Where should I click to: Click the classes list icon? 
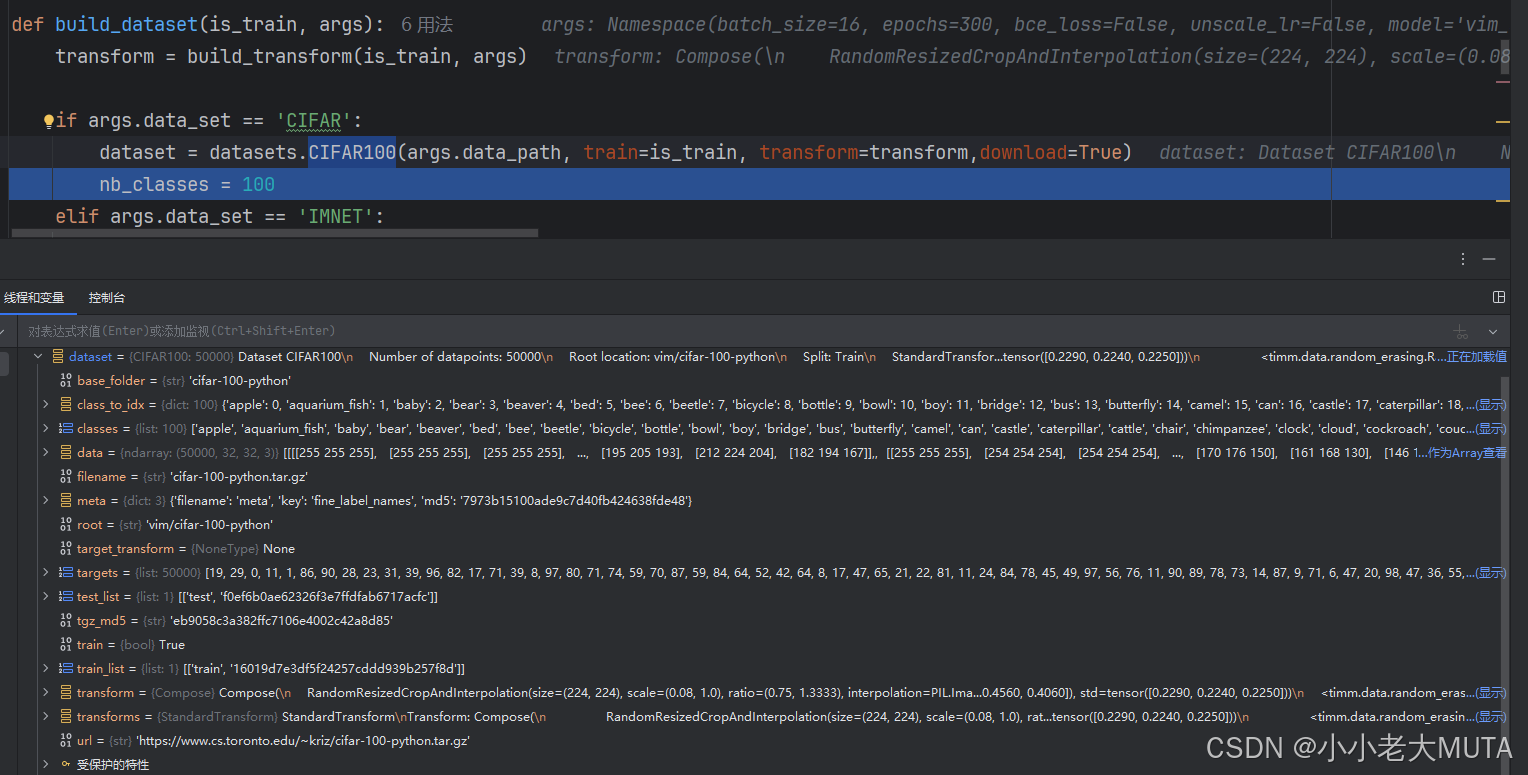tap(66, 428)
